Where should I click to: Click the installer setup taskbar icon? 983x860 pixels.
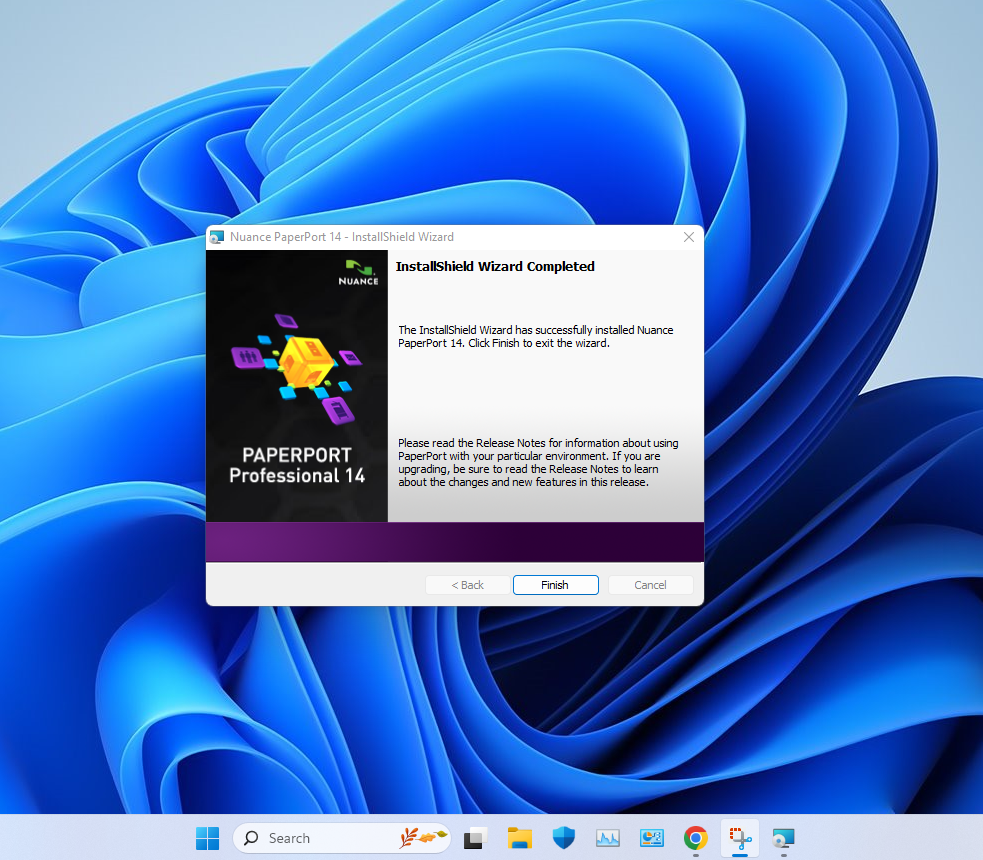click(784, 838)
